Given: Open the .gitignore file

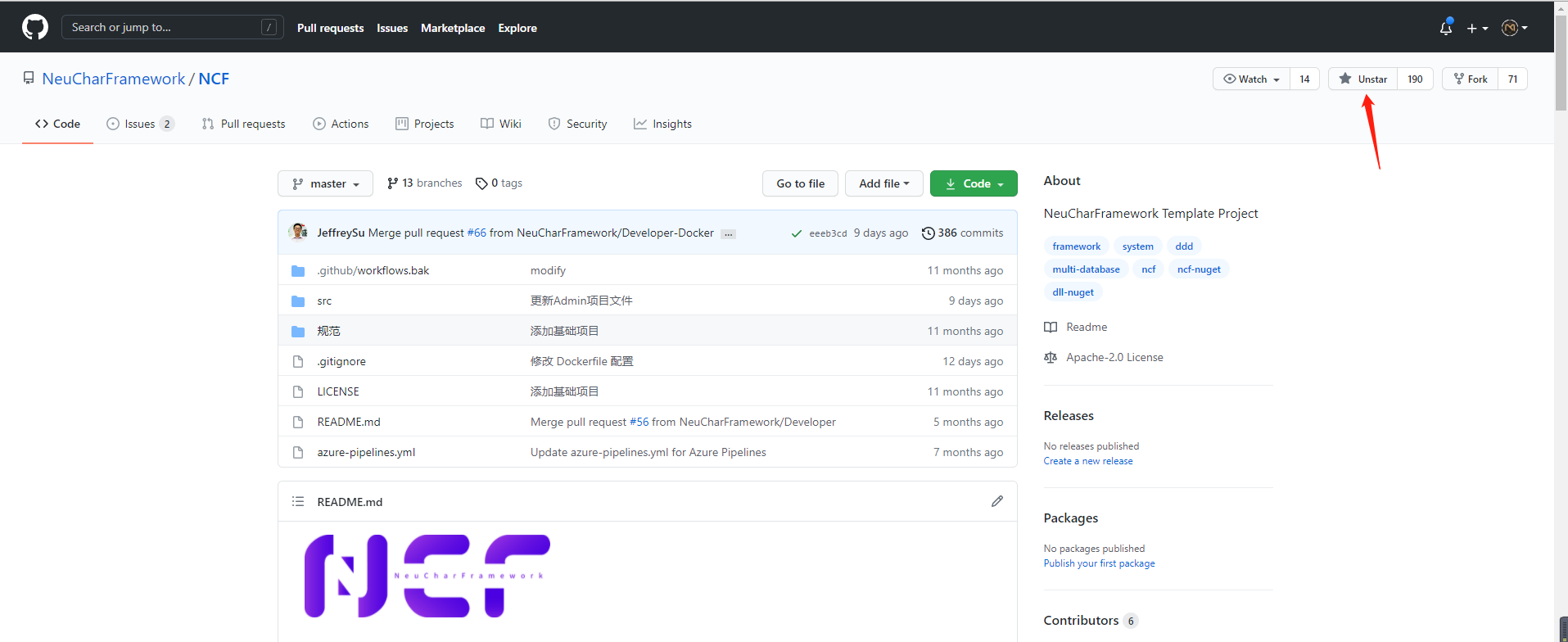Looking at the screenshot, I should pyautogui.click(x=341, y=361).
